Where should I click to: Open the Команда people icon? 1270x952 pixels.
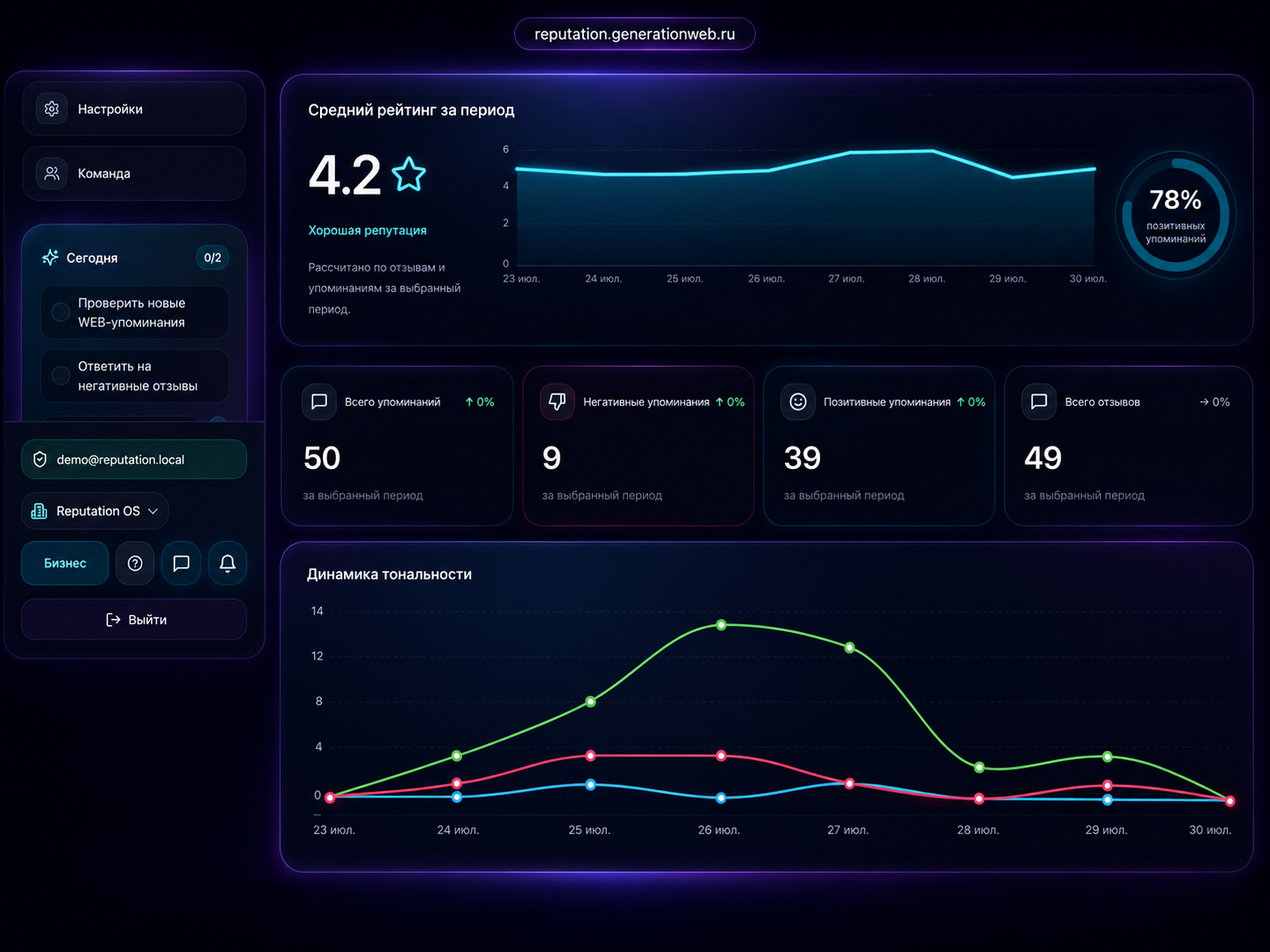[x=52, y=174]
